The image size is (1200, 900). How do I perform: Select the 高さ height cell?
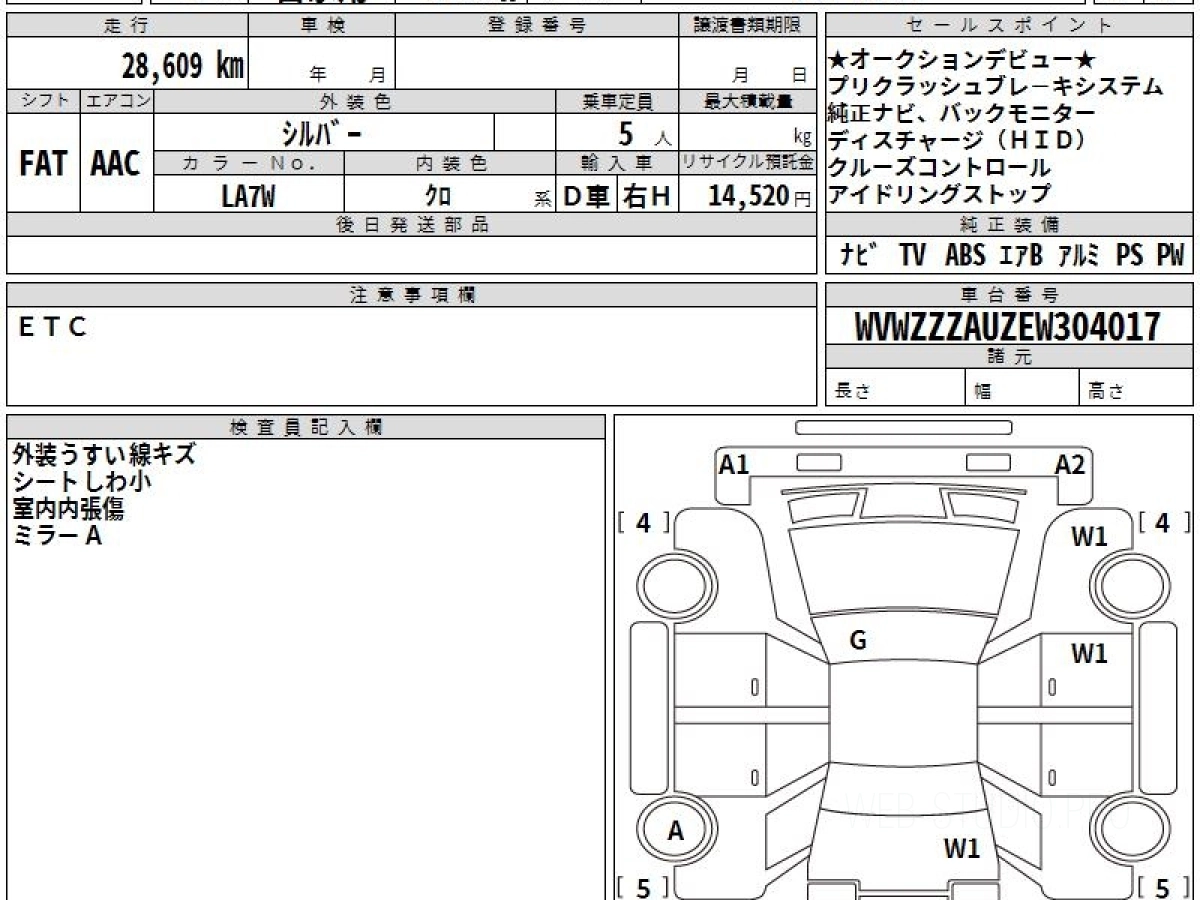click(1136, 388)
